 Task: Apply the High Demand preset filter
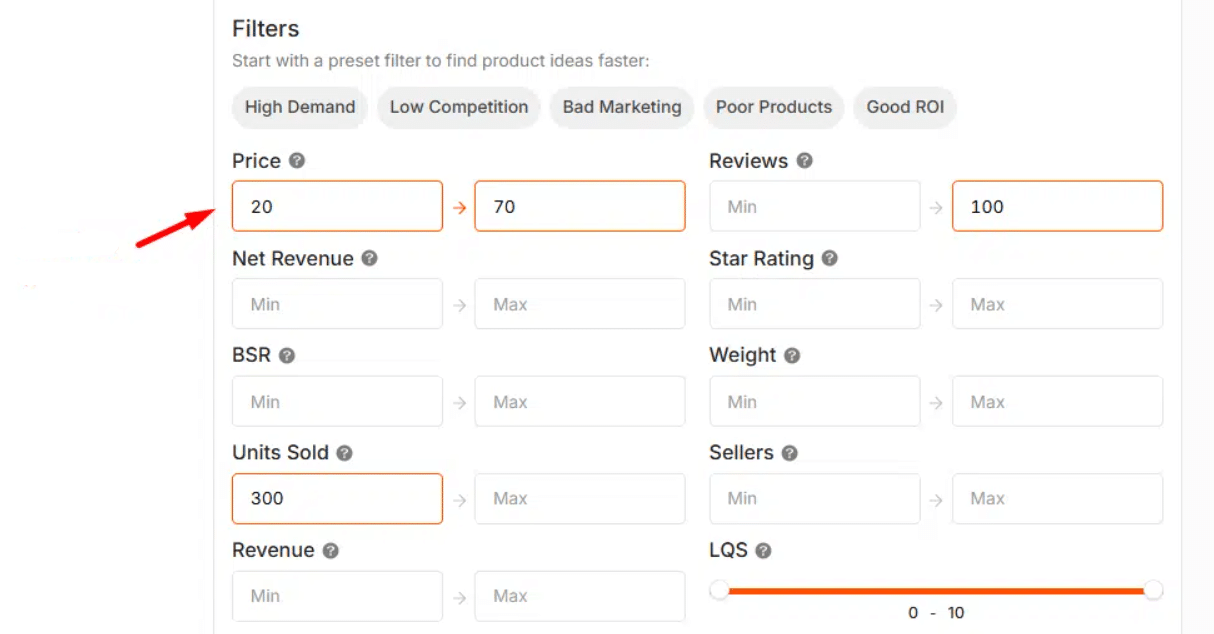click(300, 107)
